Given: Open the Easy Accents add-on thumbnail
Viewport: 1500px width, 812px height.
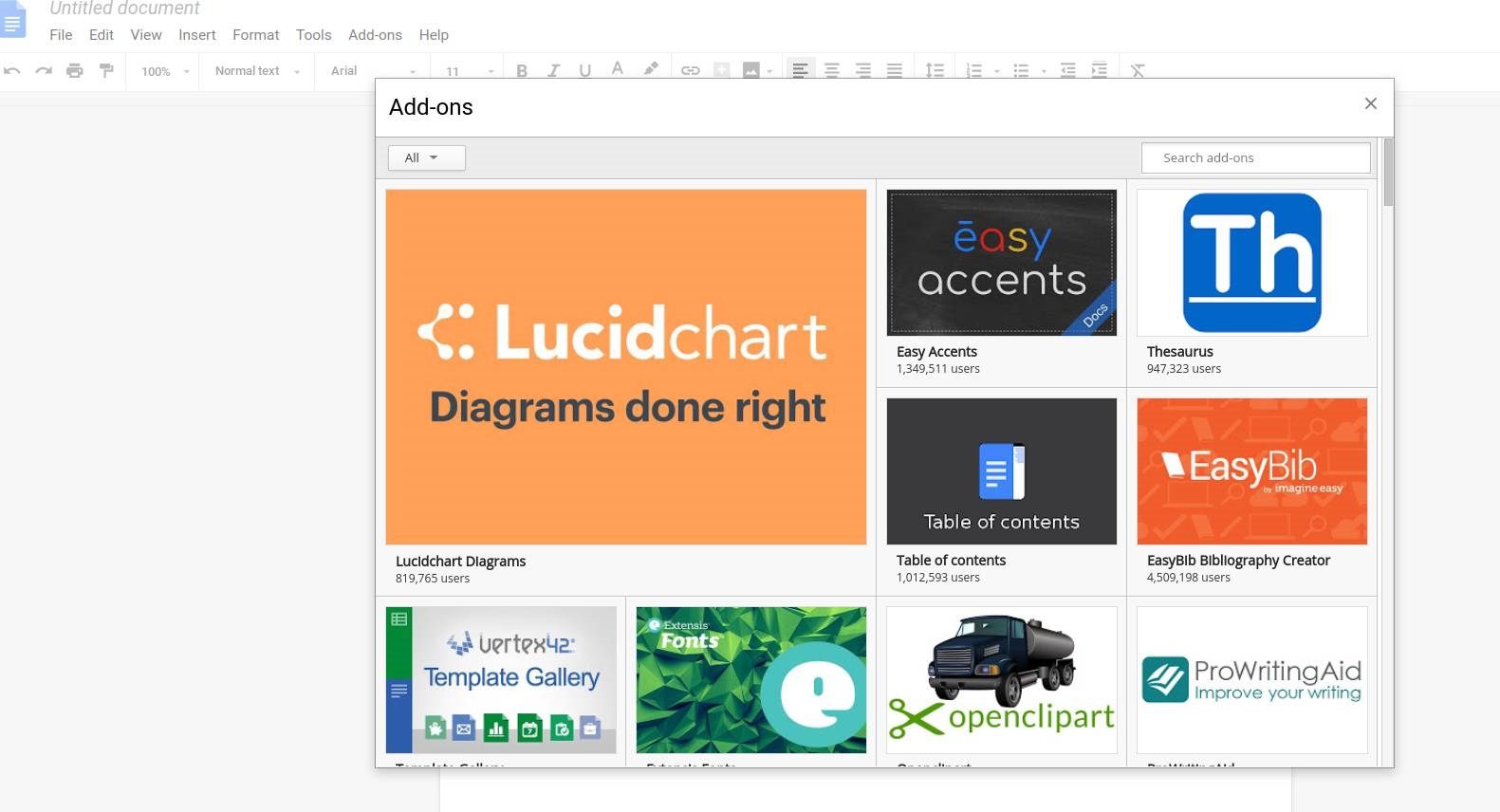Looking at the screenshot, I should tap(1002, 263).
